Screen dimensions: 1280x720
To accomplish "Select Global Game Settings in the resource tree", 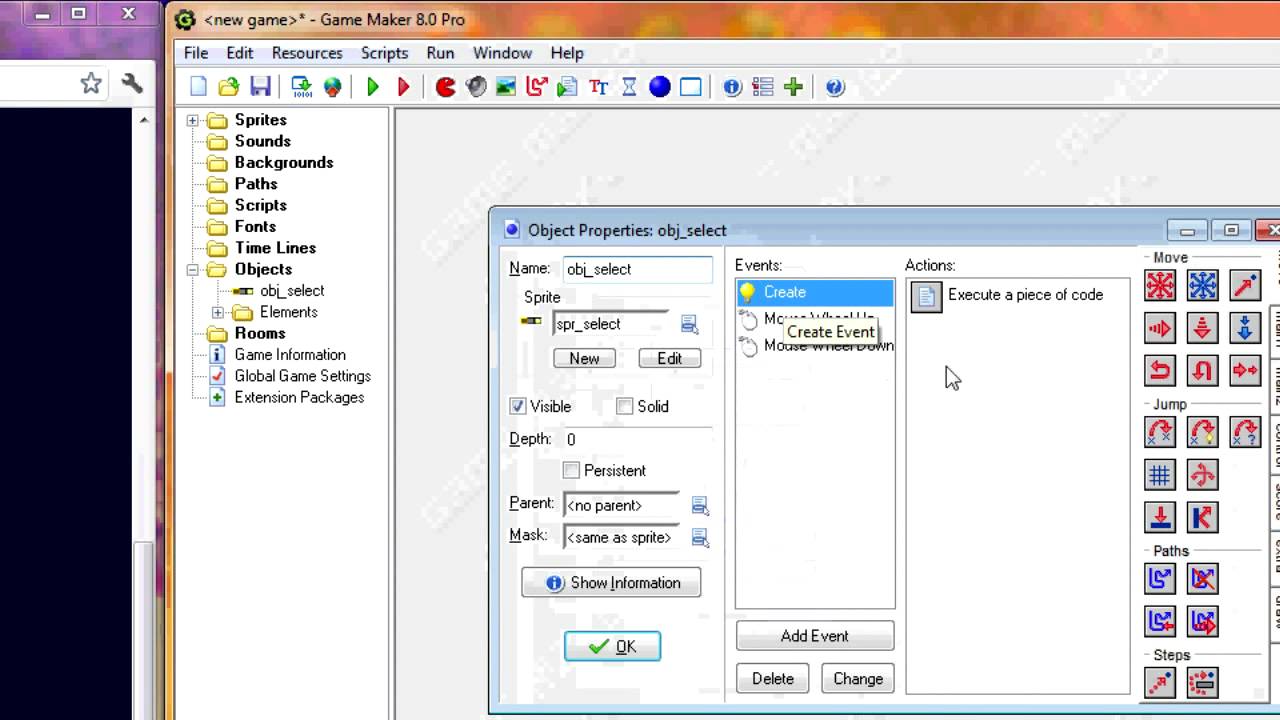I will [x=303, y=376].
